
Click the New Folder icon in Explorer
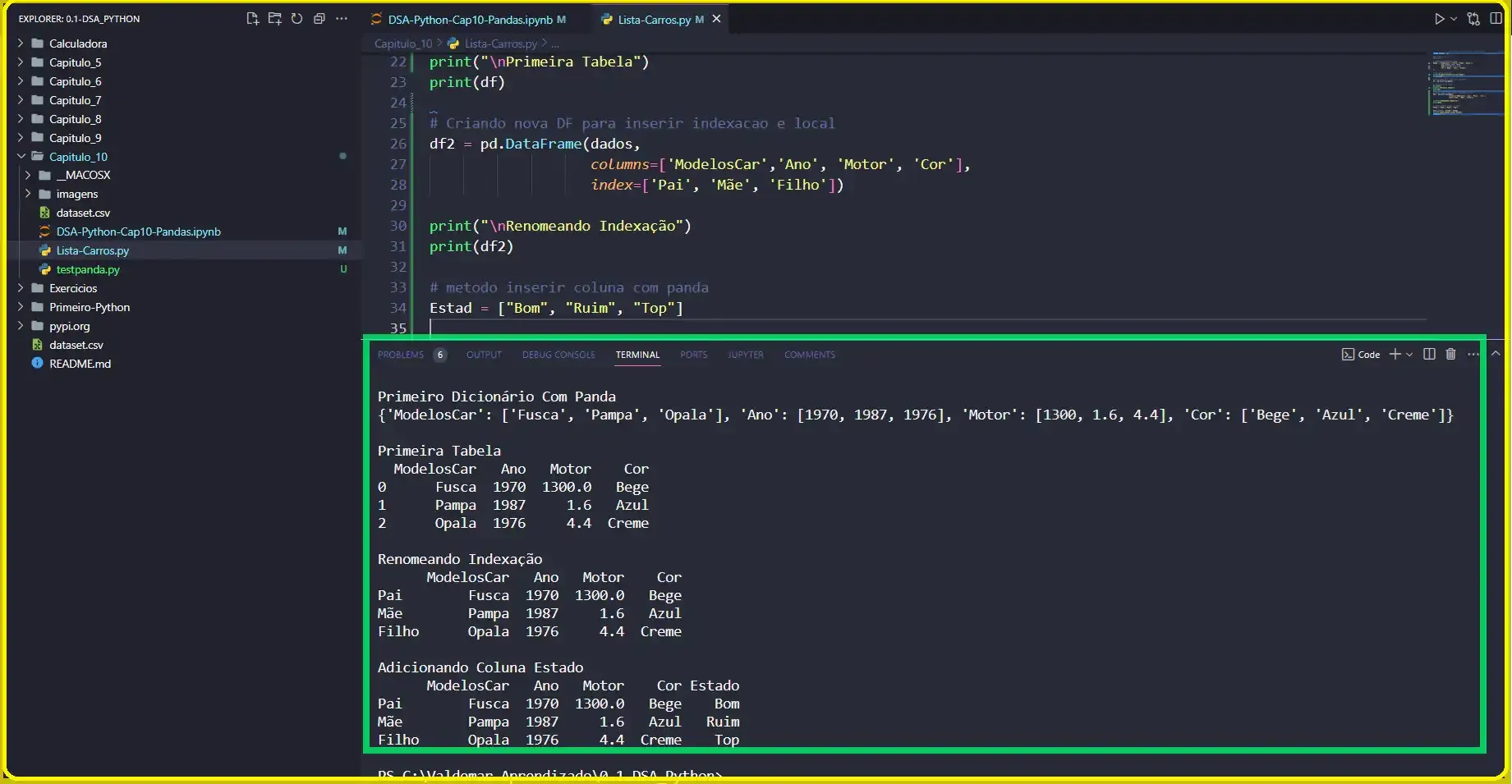click(x=274, y=18)
